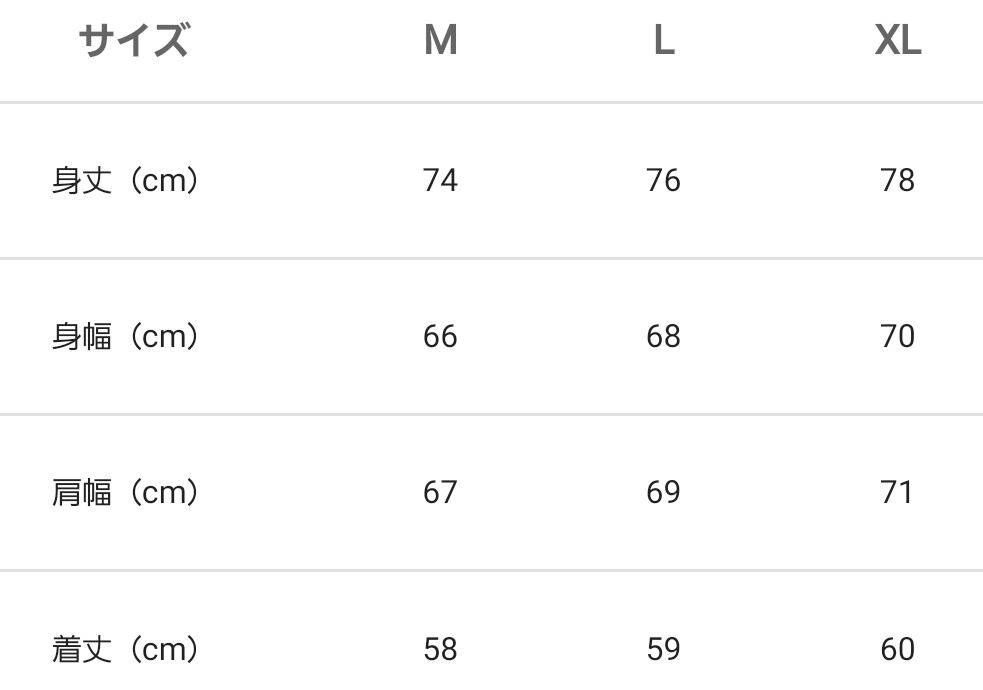The width and height of the screenshot is (983, 690).
Task: Click the 肩幅（cm） row label
Action: click(126, 493)
